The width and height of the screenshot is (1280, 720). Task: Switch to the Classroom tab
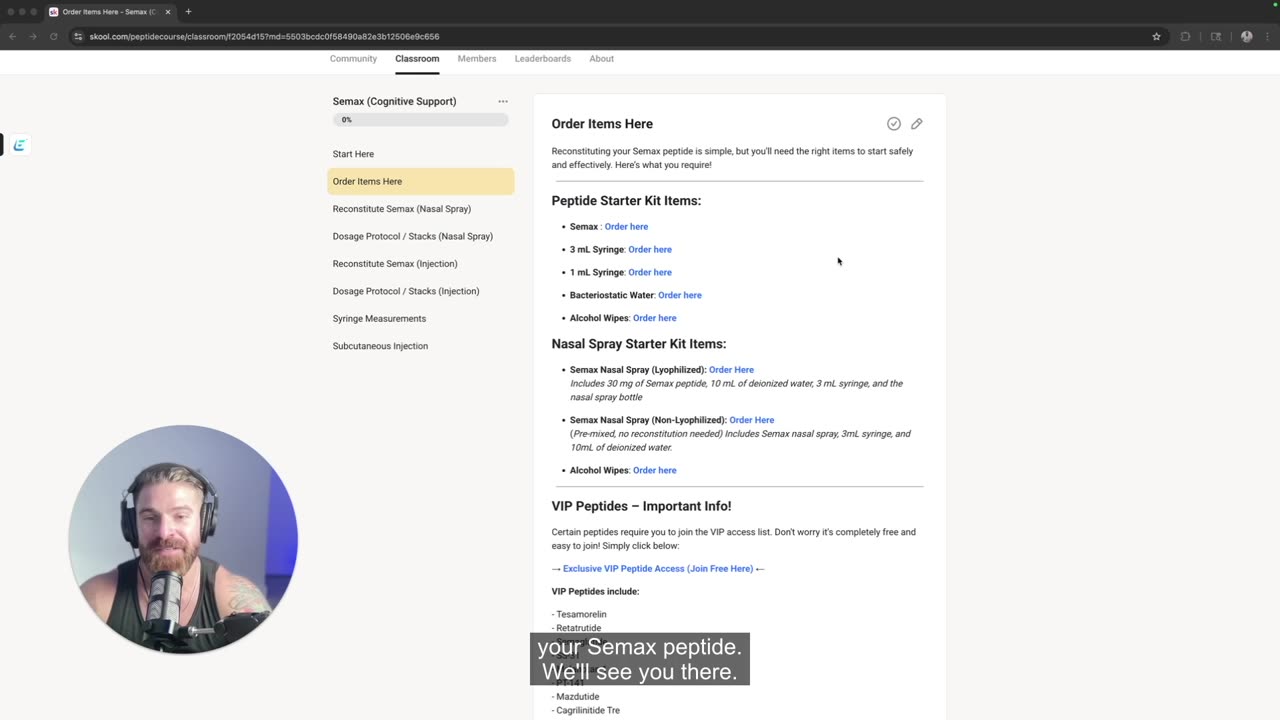[417, 59]
